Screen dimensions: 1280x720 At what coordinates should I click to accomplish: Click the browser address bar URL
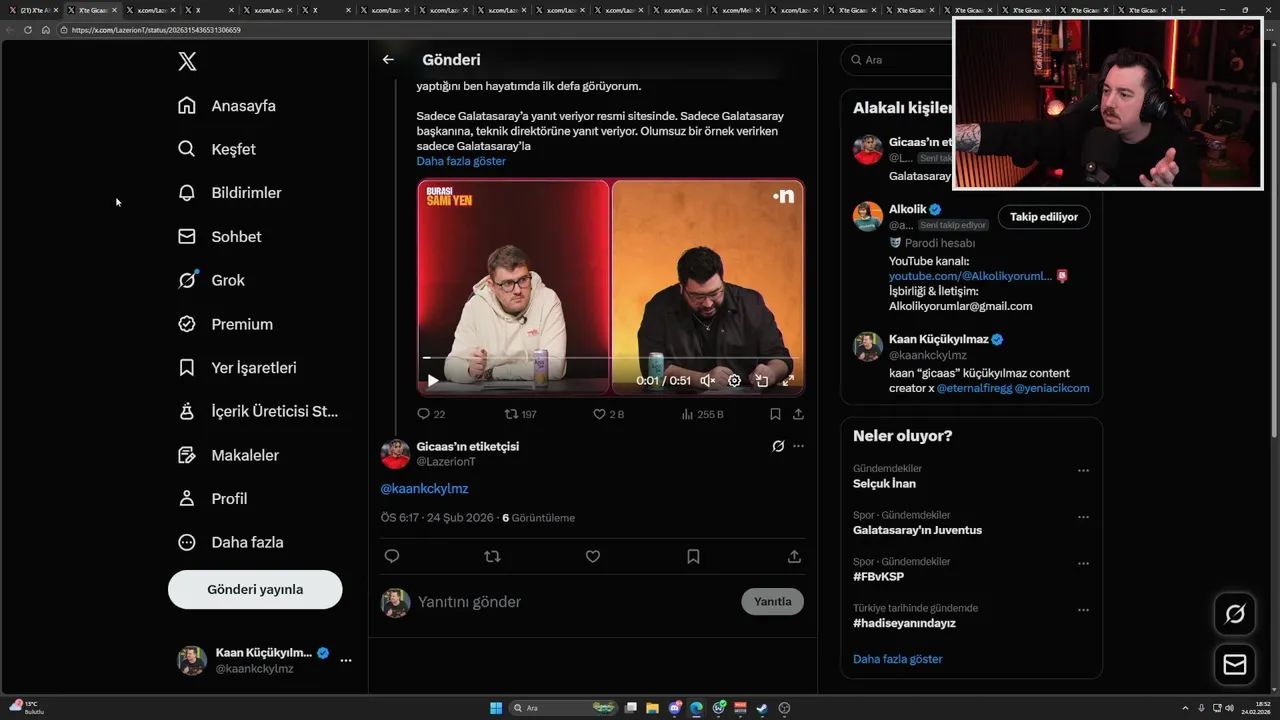(x=156, y=30)
